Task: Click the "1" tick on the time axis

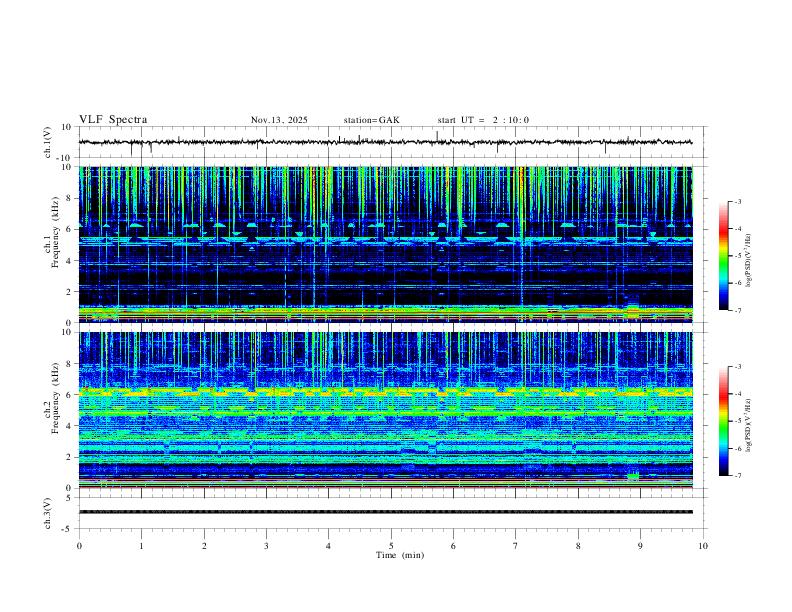Action: coord(141,546)
